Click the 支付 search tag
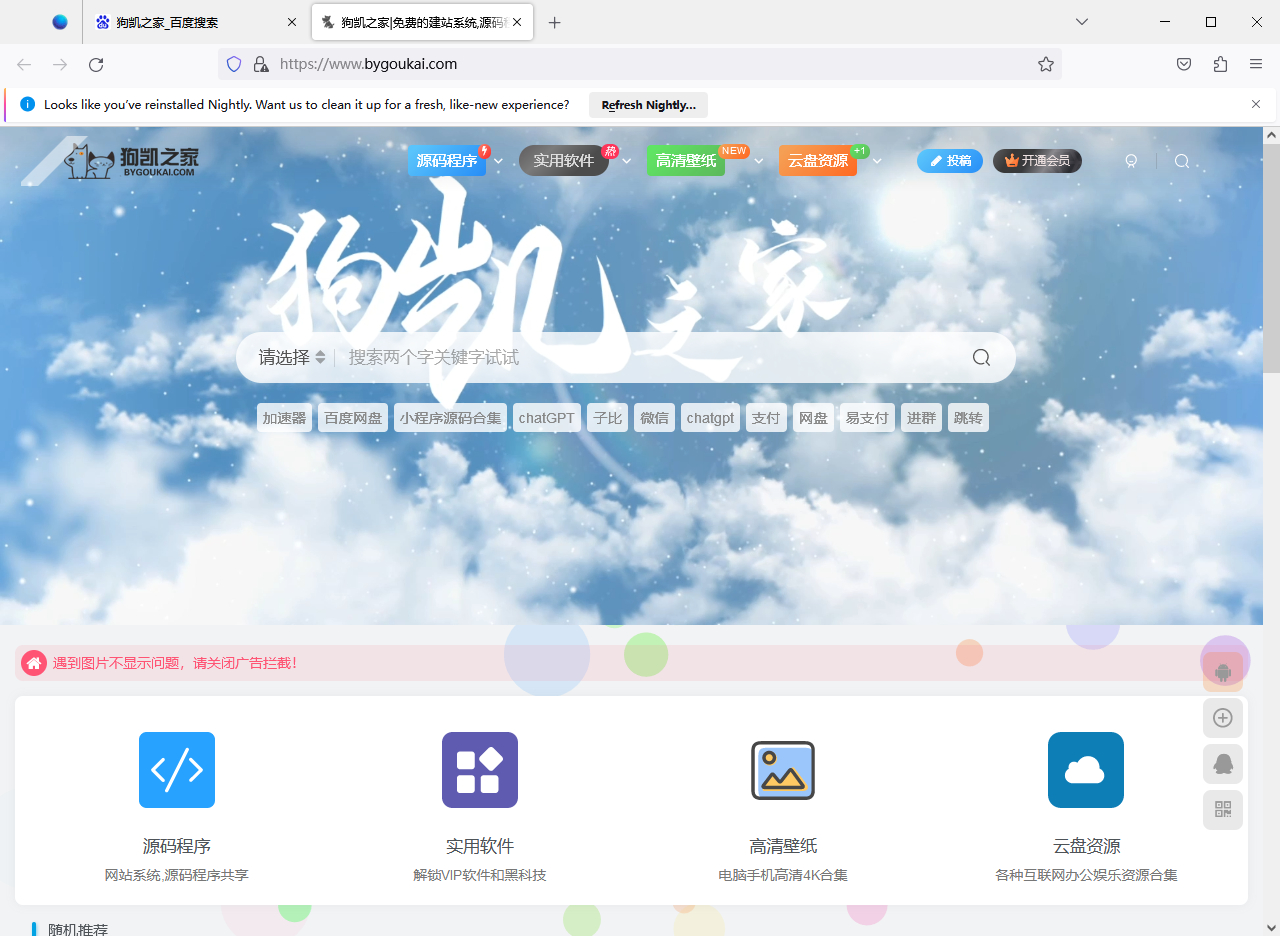Screen dimensions: 1280x936 click(x=766, y=418)
